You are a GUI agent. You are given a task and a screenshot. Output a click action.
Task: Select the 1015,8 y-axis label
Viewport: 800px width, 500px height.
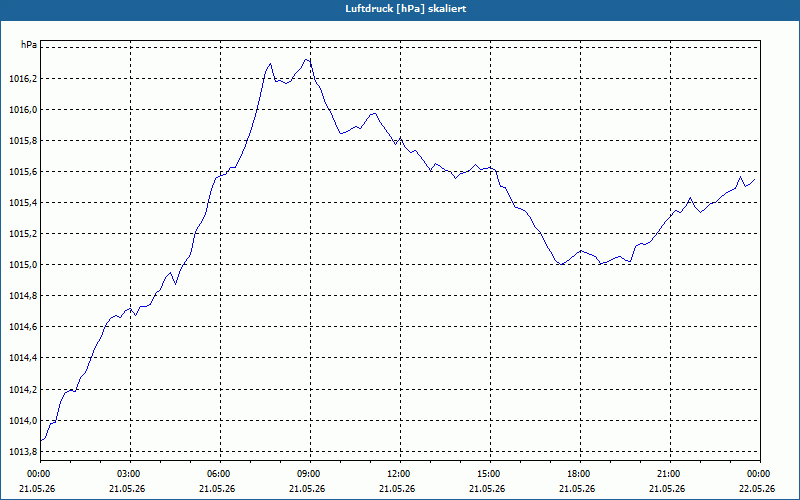coord(22,141)
